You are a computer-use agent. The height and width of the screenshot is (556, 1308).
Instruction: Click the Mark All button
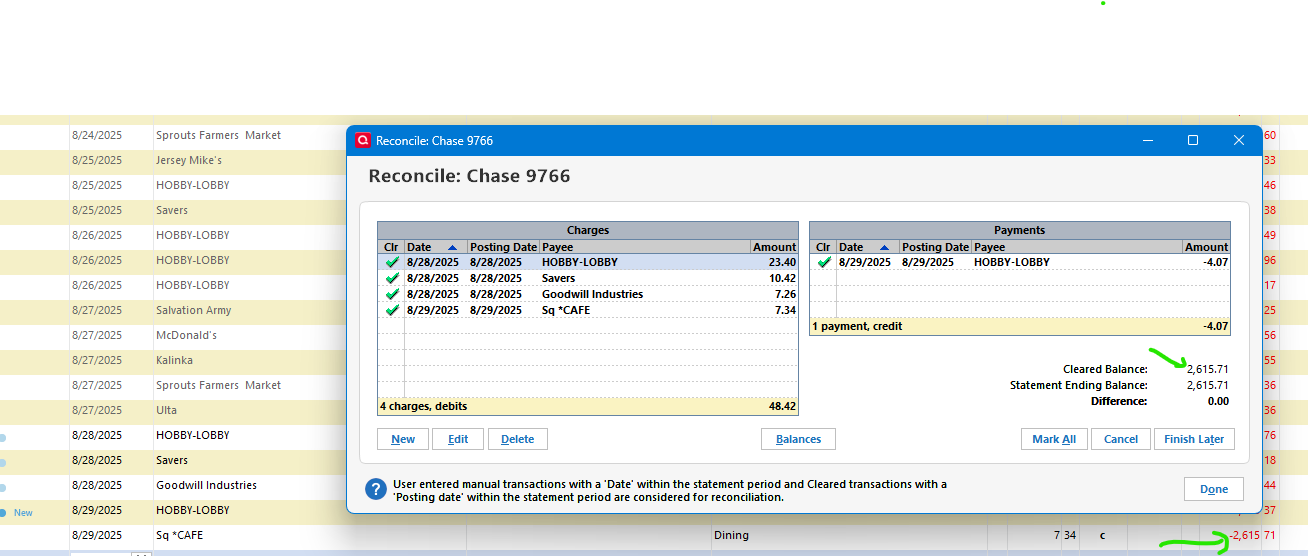pyautogui.click(x=1054, y=439)
